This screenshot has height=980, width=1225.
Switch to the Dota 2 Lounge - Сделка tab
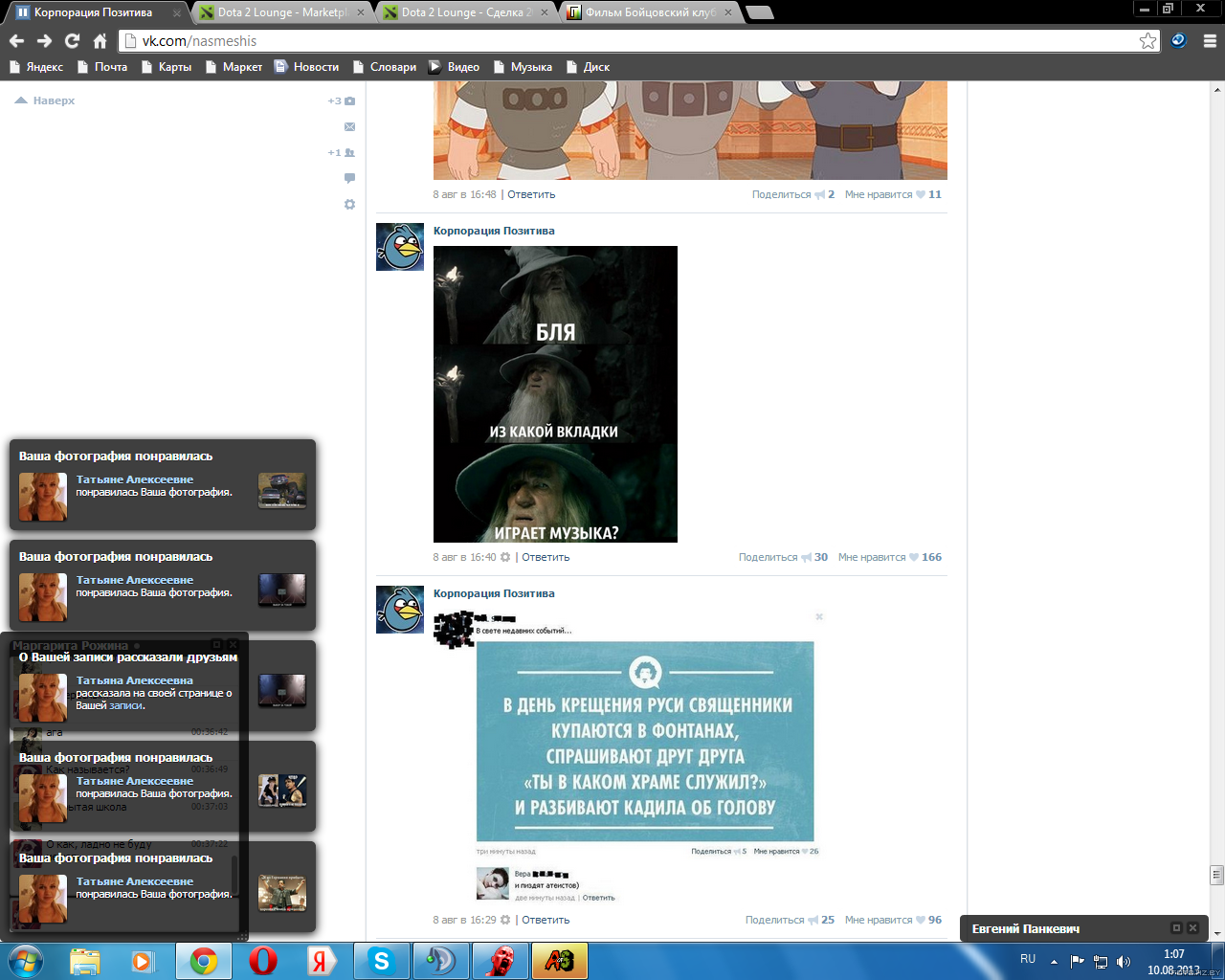(x=466, y=12)
